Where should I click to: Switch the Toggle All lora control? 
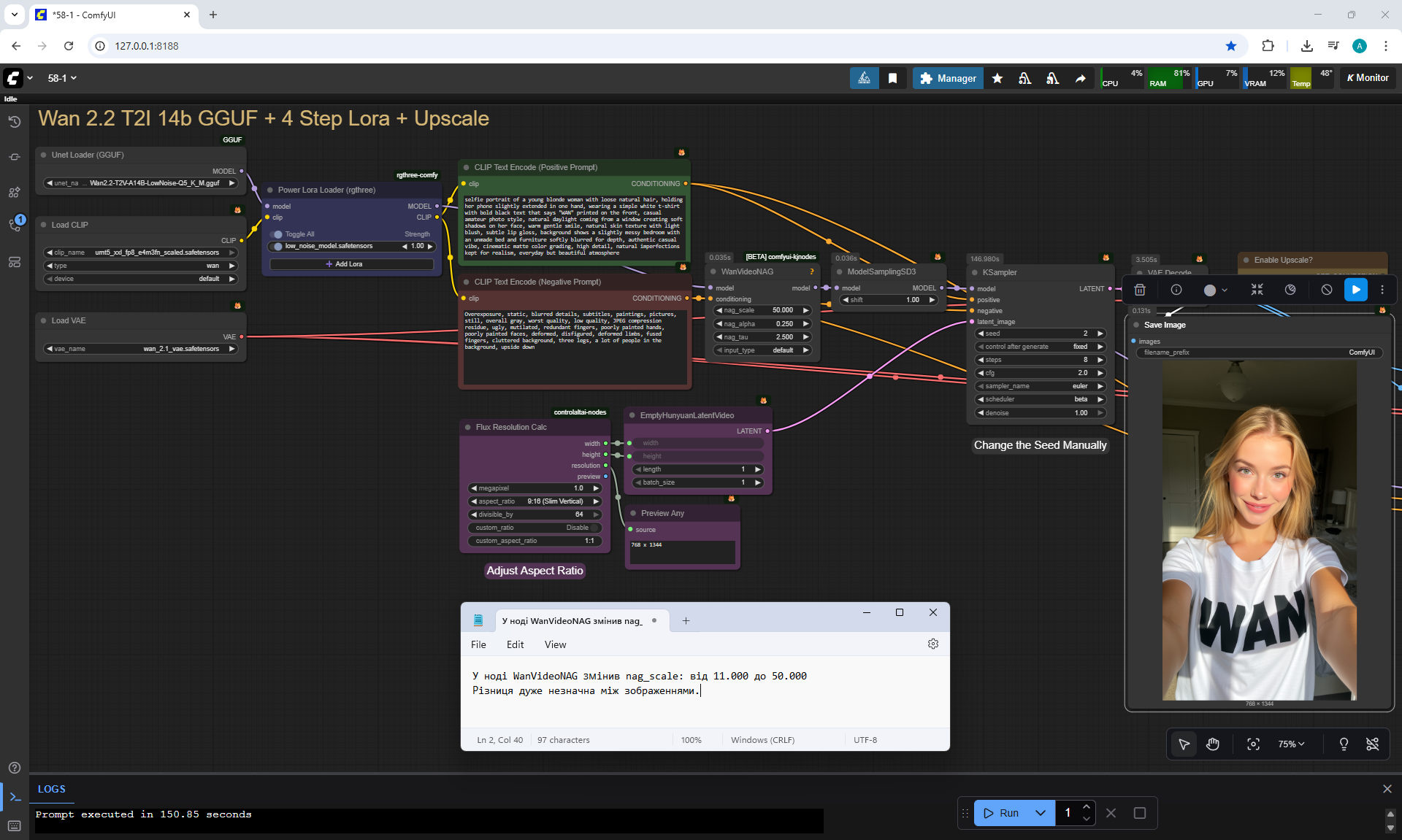277,234
